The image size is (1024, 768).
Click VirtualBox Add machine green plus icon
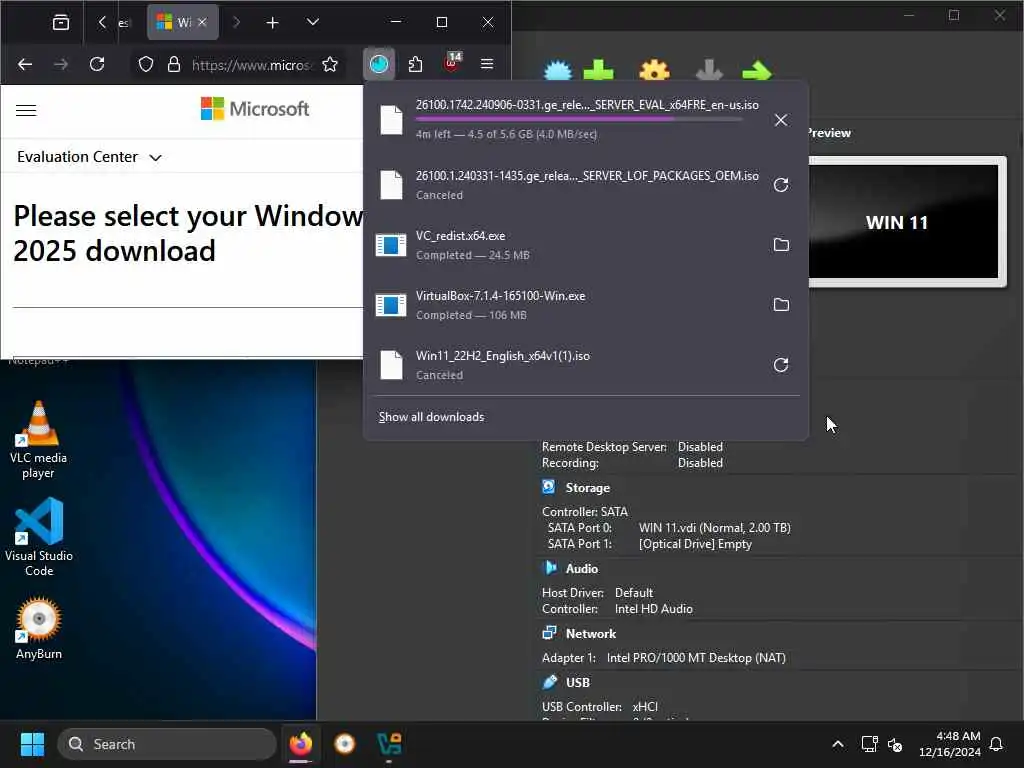point(598,70)
